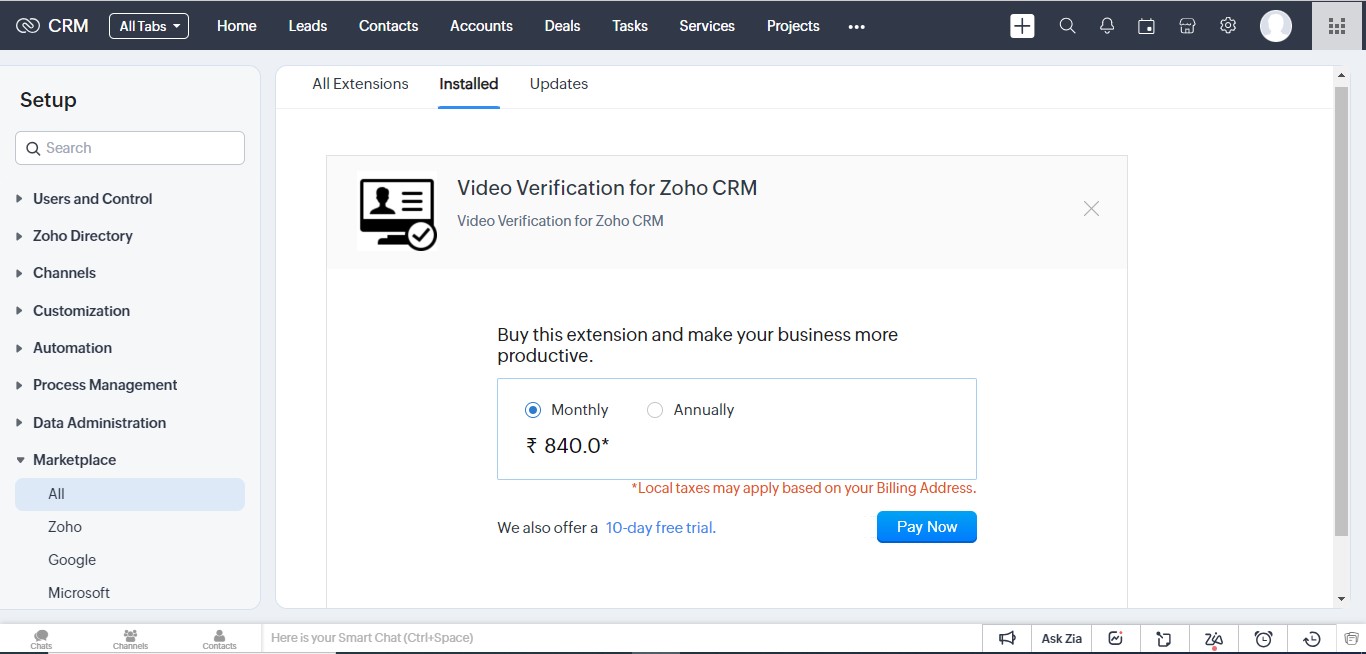Open the quick create plus button
Image resolution: width=1366 pixels, height=654 pixels.
point(1022,26)
